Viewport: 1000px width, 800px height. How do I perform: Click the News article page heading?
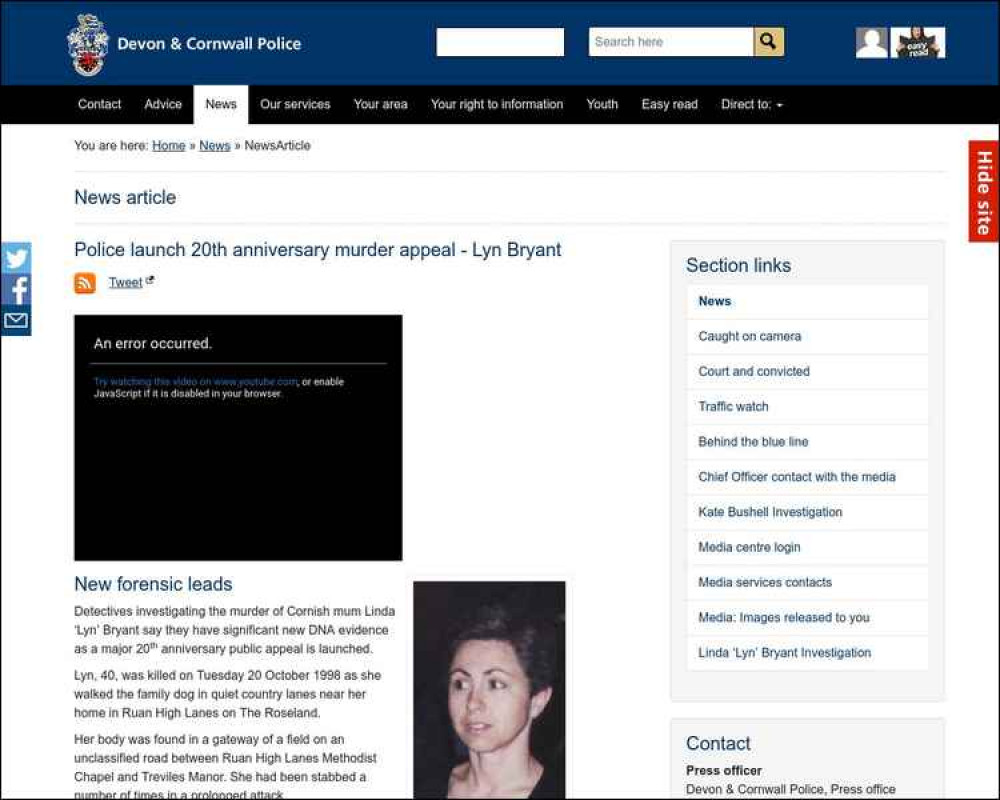[125, 197]
